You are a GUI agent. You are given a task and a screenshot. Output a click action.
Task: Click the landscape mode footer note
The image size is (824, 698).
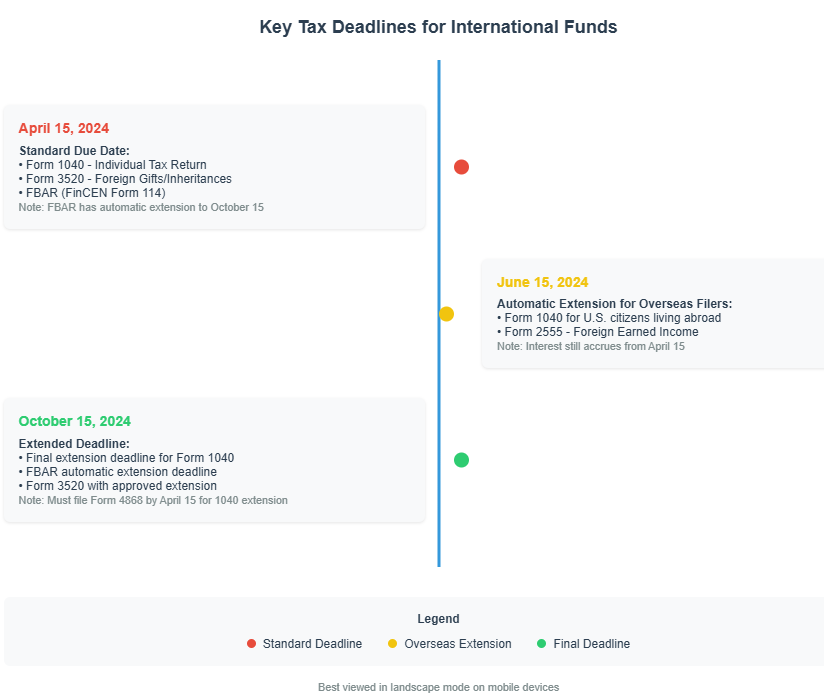[438, 687]
